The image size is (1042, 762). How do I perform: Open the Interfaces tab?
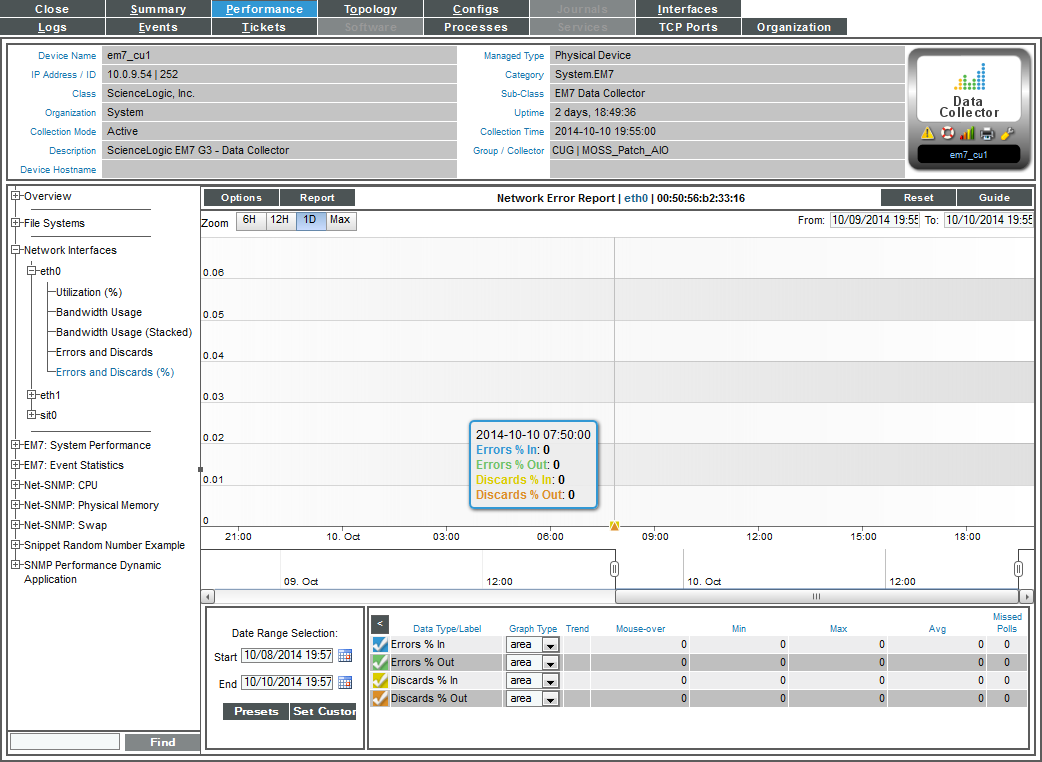click(x=688, y=9)
